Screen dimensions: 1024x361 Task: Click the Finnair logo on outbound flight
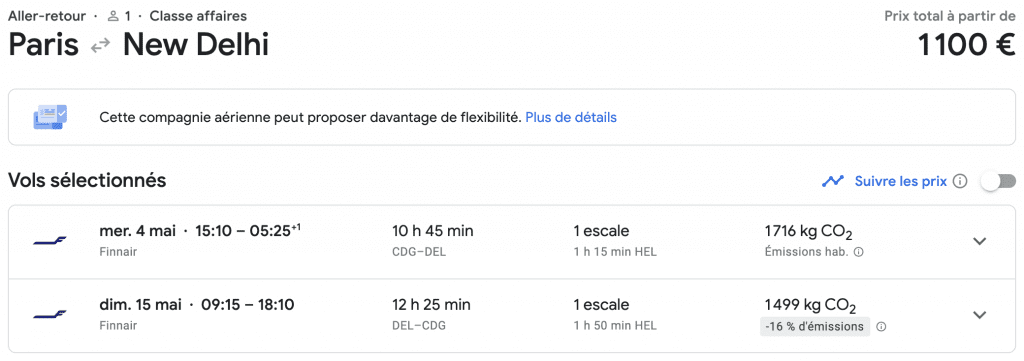click(x=50, y=242)
